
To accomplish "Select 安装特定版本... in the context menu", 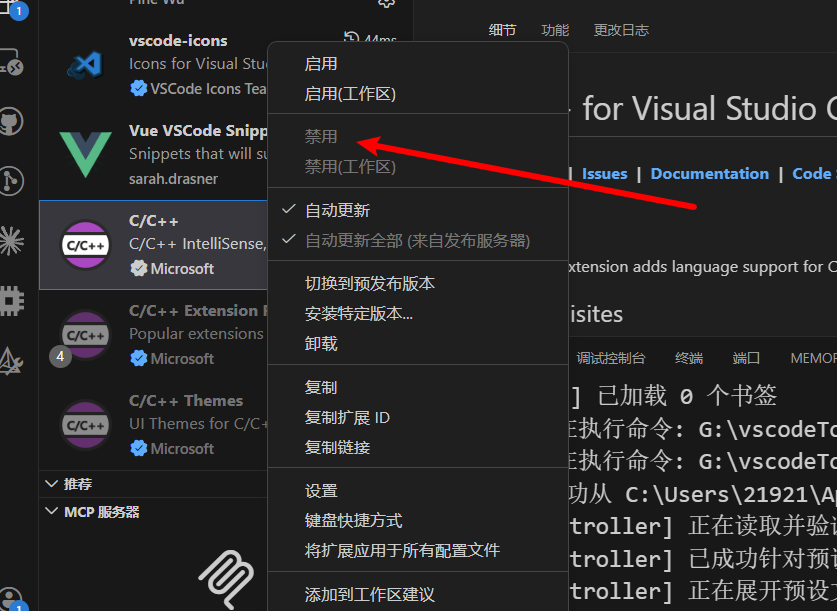I will [x=417, y=313].
